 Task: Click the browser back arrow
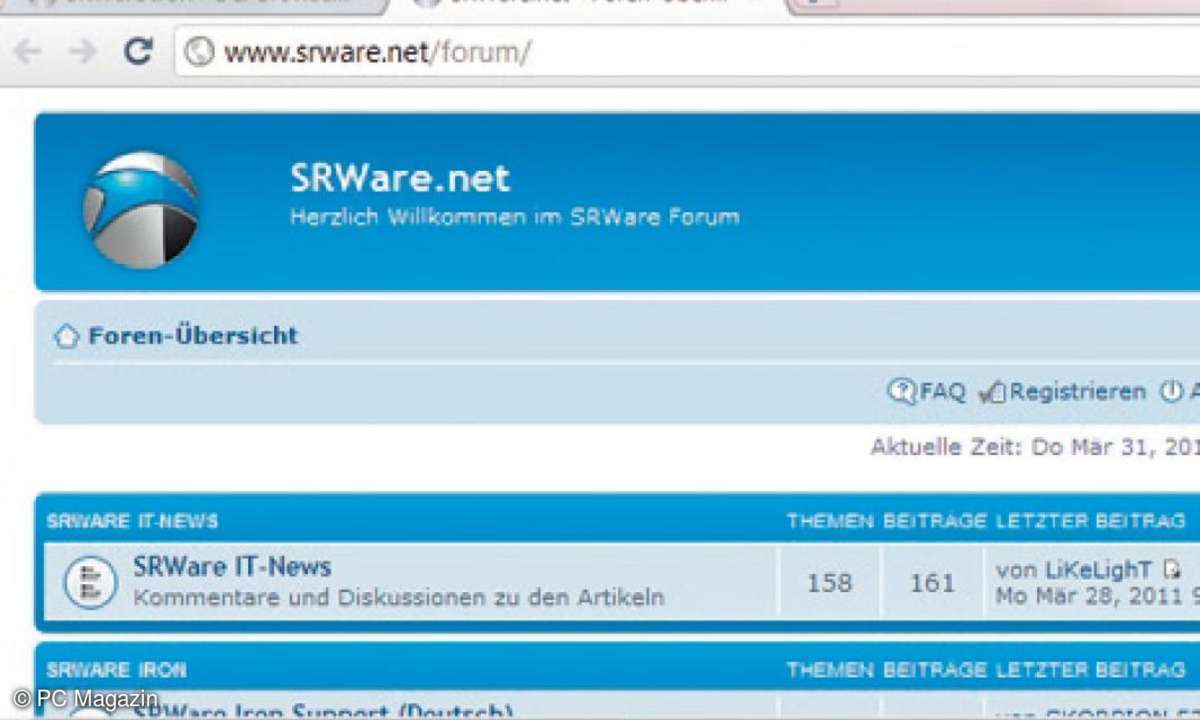point(29,51)
